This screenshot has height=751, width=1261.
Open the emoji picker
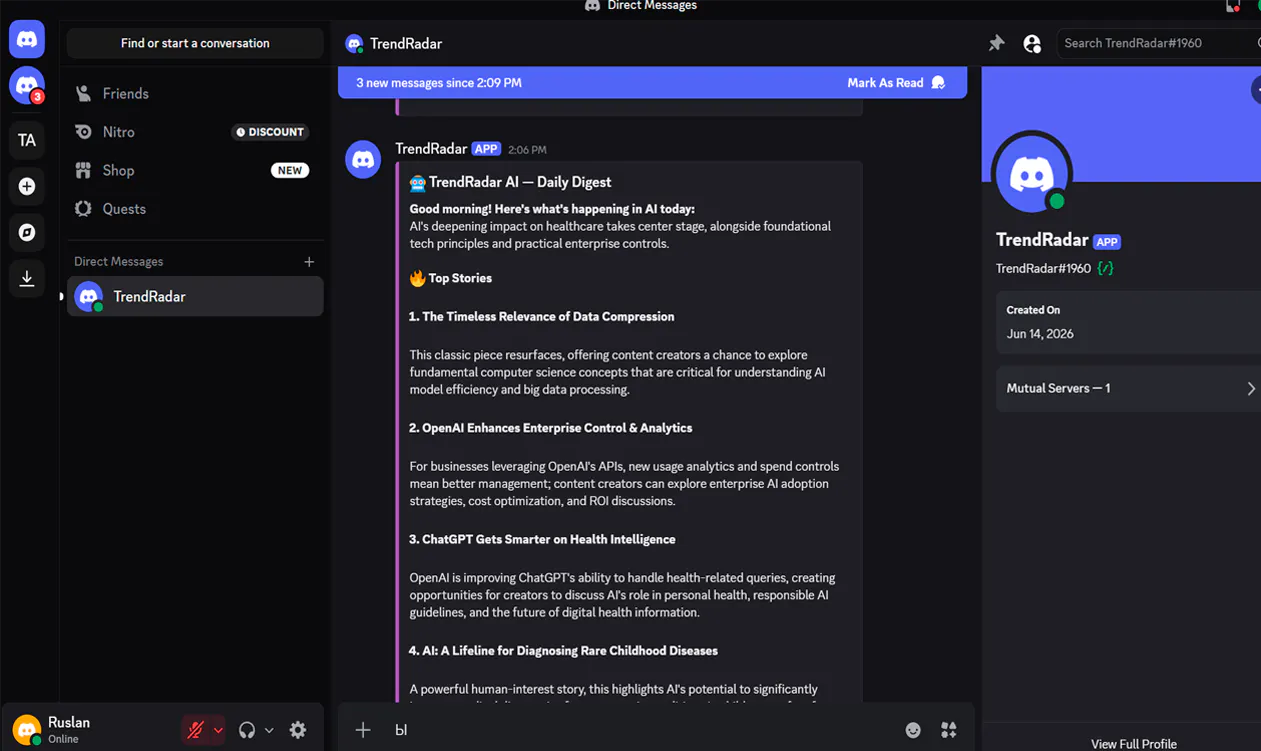913,730
